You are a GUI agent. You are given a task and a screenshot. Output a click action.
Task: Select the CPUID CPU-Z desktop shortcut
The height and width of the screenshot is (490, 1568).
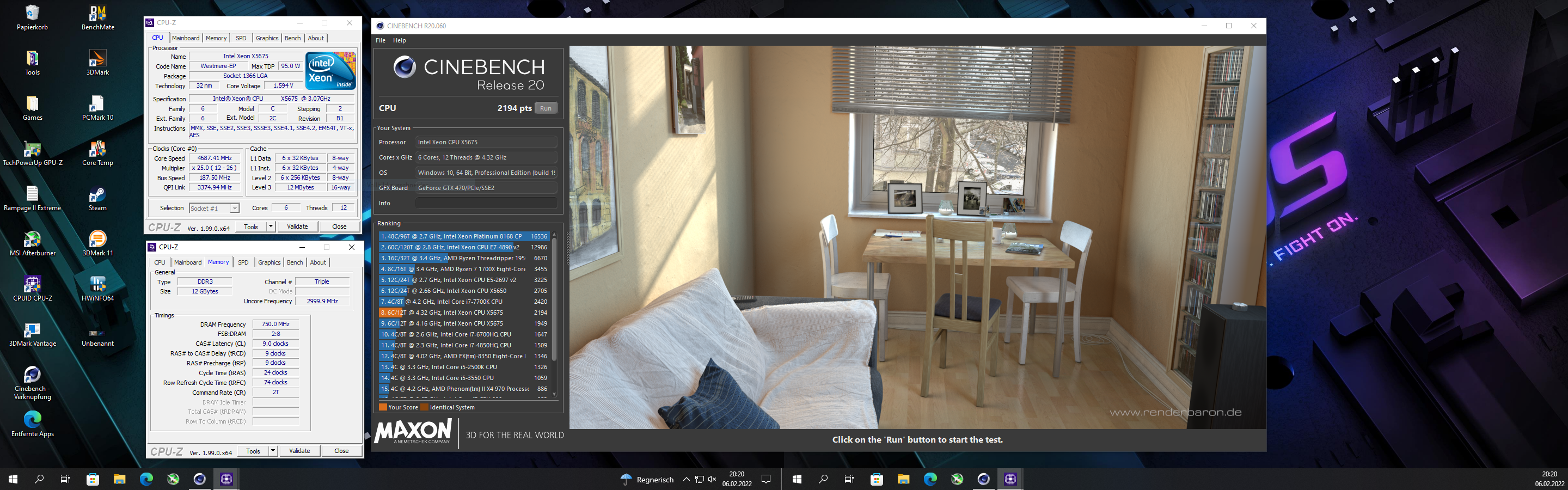click(x=32, y=289)
